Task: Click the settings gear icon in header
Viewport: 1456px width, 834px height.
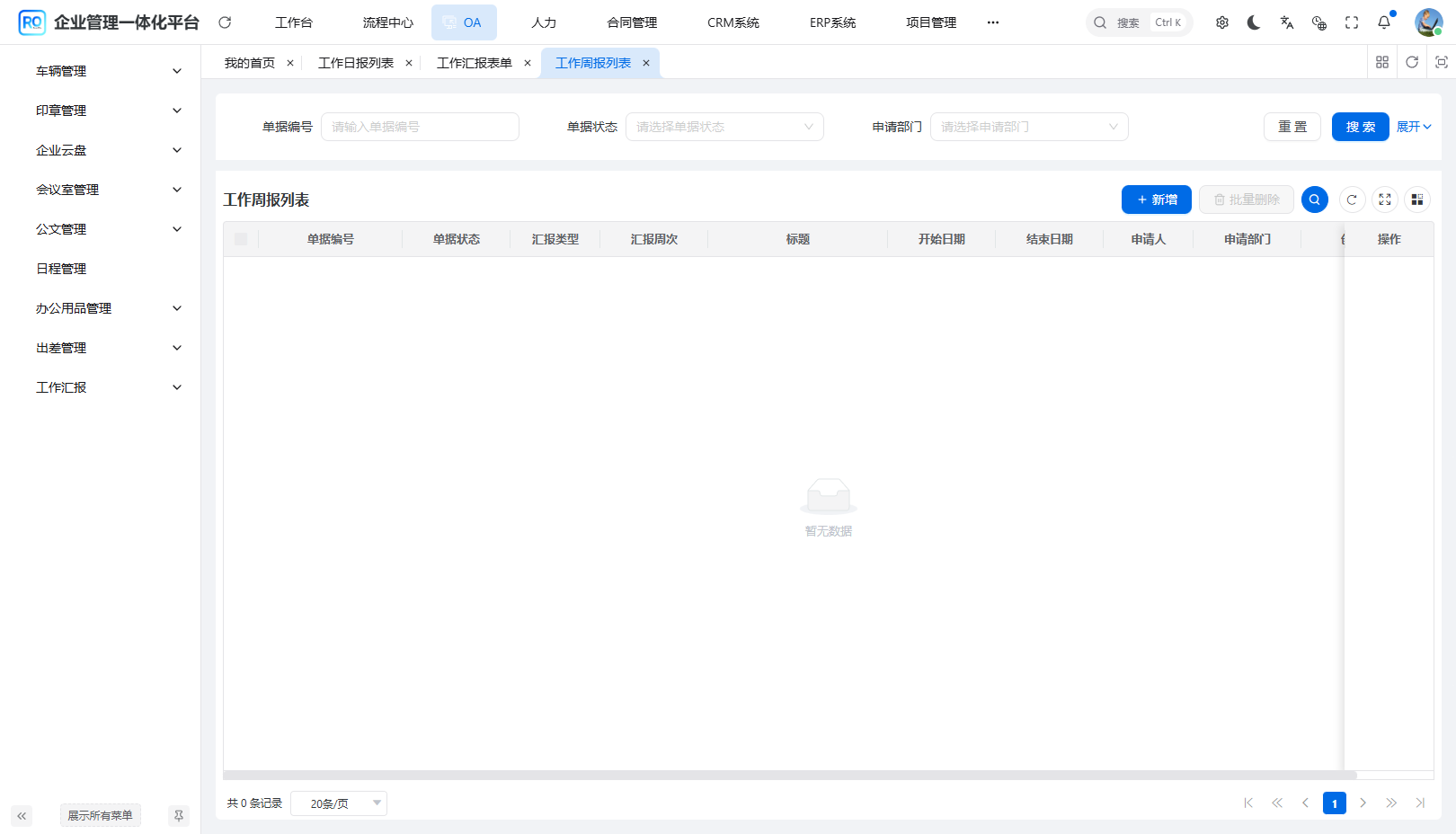Action: click(1221, 22)
